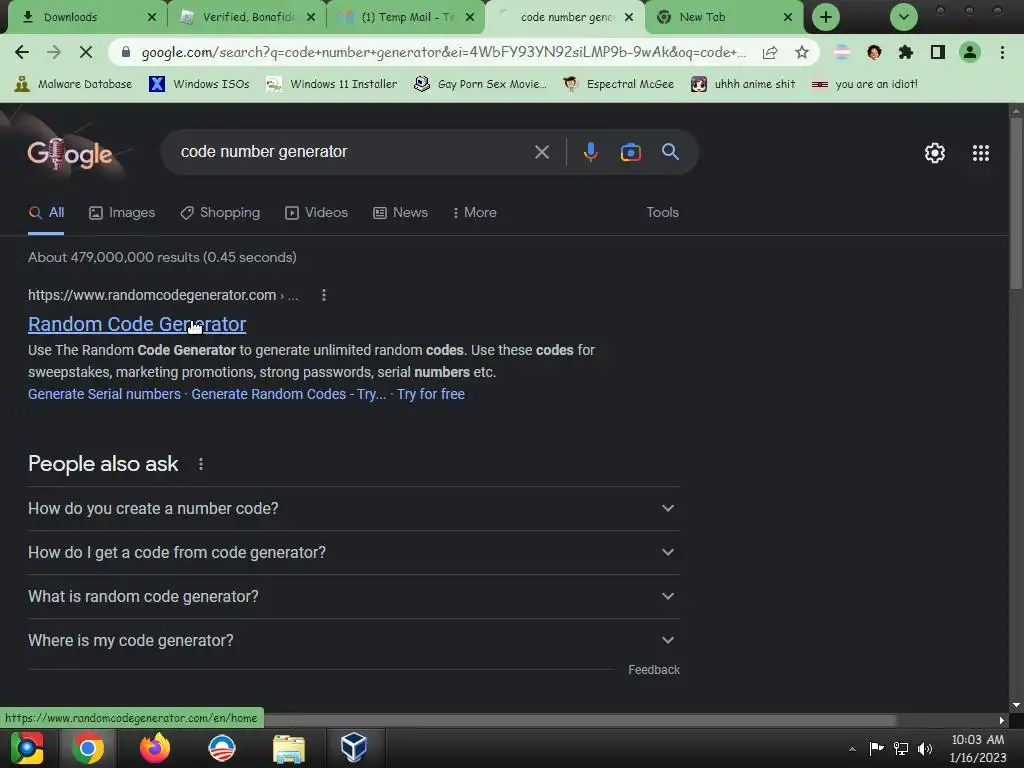Open Google quick settings gear
Screen dimensions: 1024x768
coord(935,153)
